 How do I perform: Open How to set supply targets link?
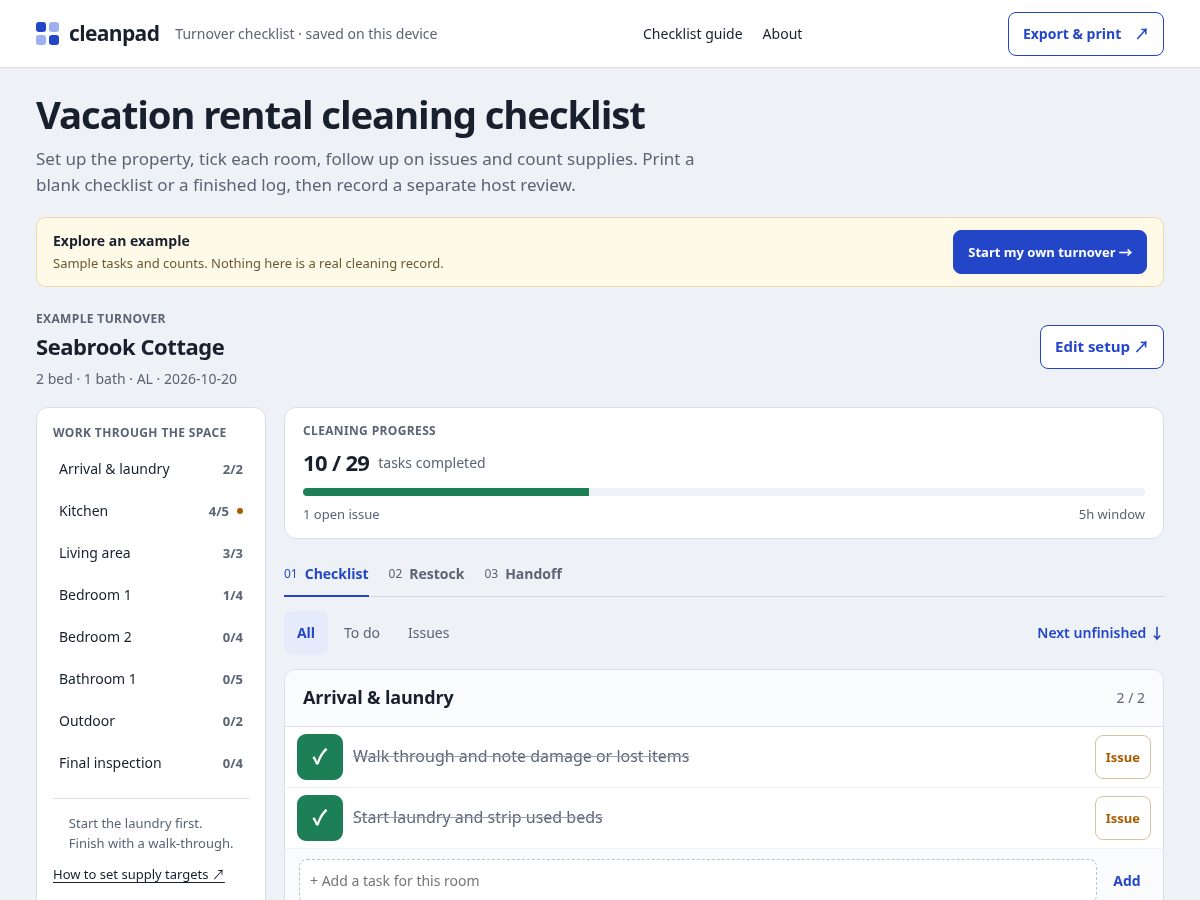(x=139, y=874)
